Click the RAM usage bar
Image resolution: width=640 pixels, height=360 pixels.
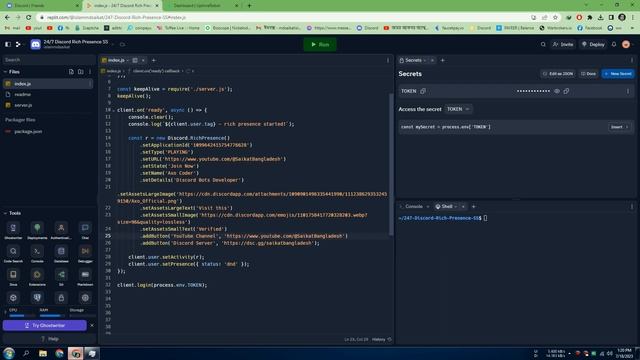[x=52, y=316]
